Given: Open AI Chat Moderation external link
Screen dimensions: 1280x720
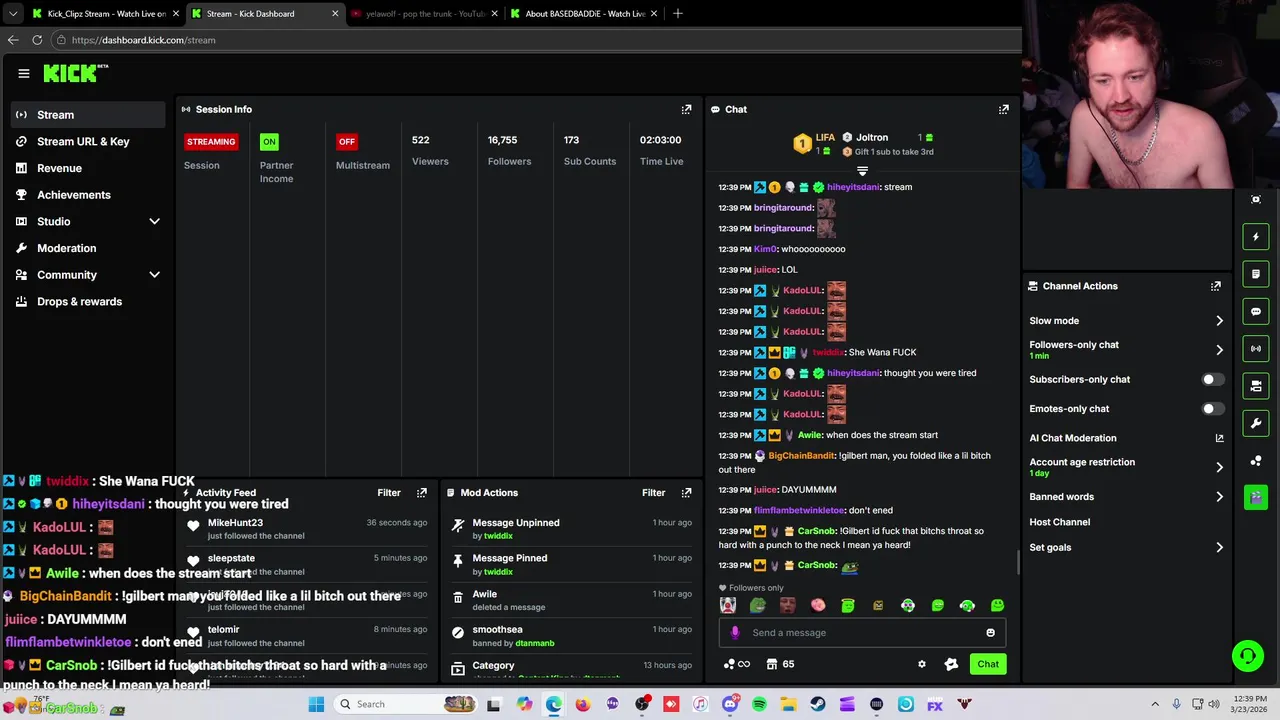Looking at the screenshot, I should click(x=1219, y=438).
